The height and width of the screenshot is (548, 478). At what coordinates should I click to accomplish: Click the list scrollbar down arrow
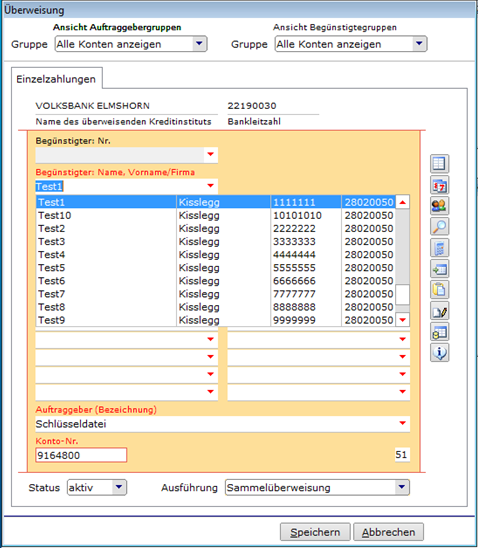pyautogui.click(x=403, y=320)
